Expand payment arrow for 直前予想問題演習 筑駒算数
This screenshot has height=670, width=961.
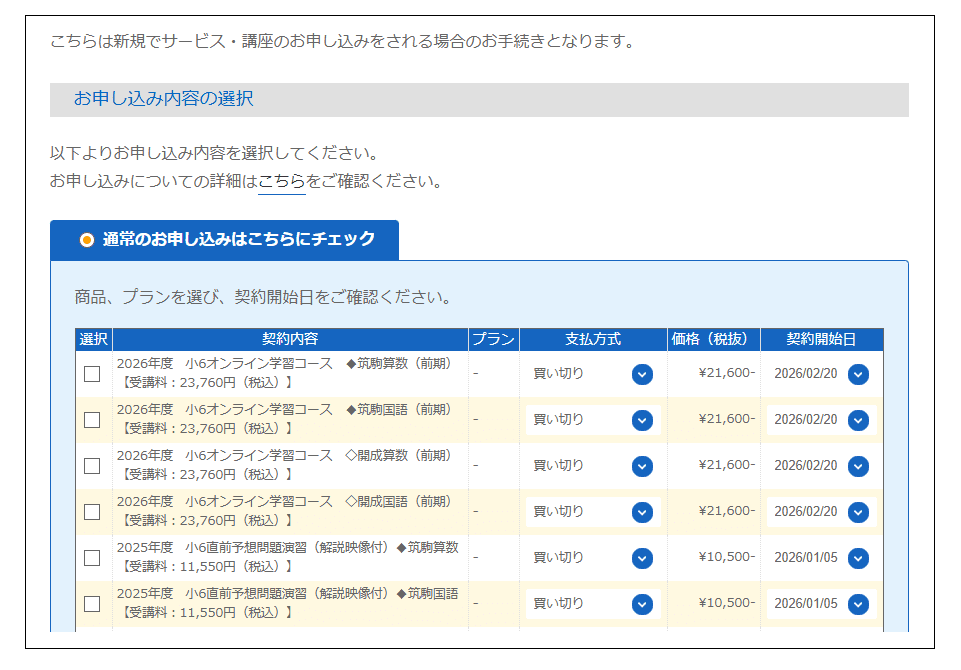[642, 558]
